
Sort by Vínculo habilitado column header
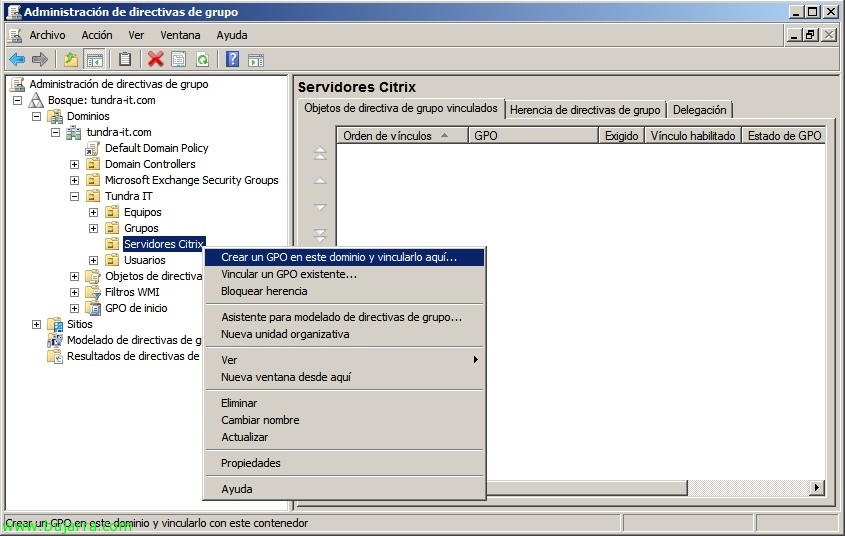pyautogui.click(x=693, y=136)
